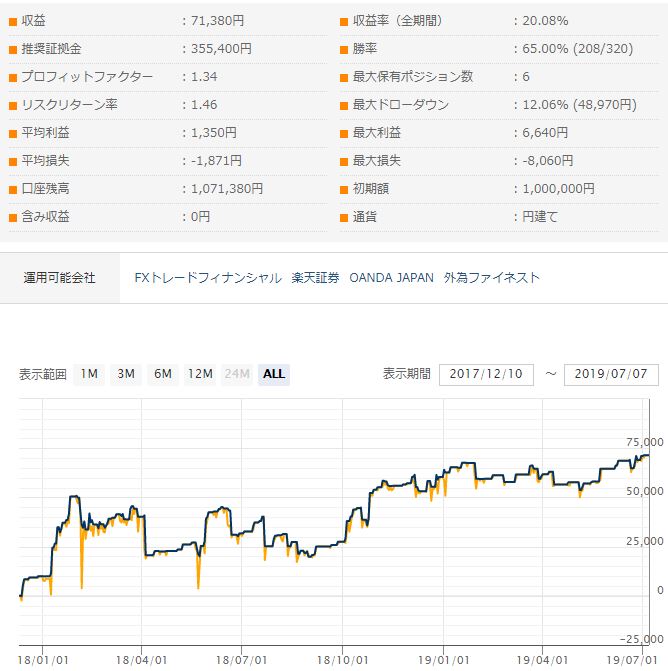Open the FXトレードフィナンシャル link
Viewport: 668px width, 671px height.
(x=208, y=278)
